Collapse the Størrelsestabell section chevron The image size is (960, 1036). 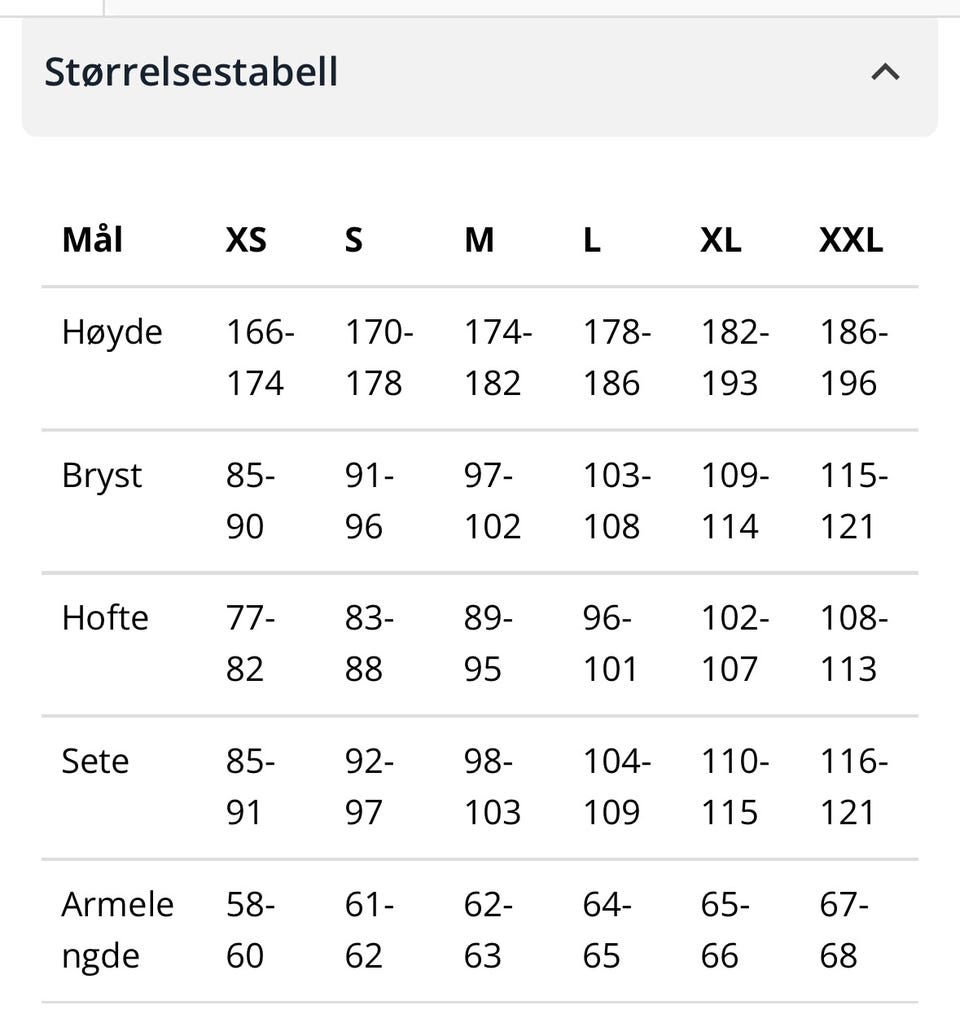(x=885, y=71)
